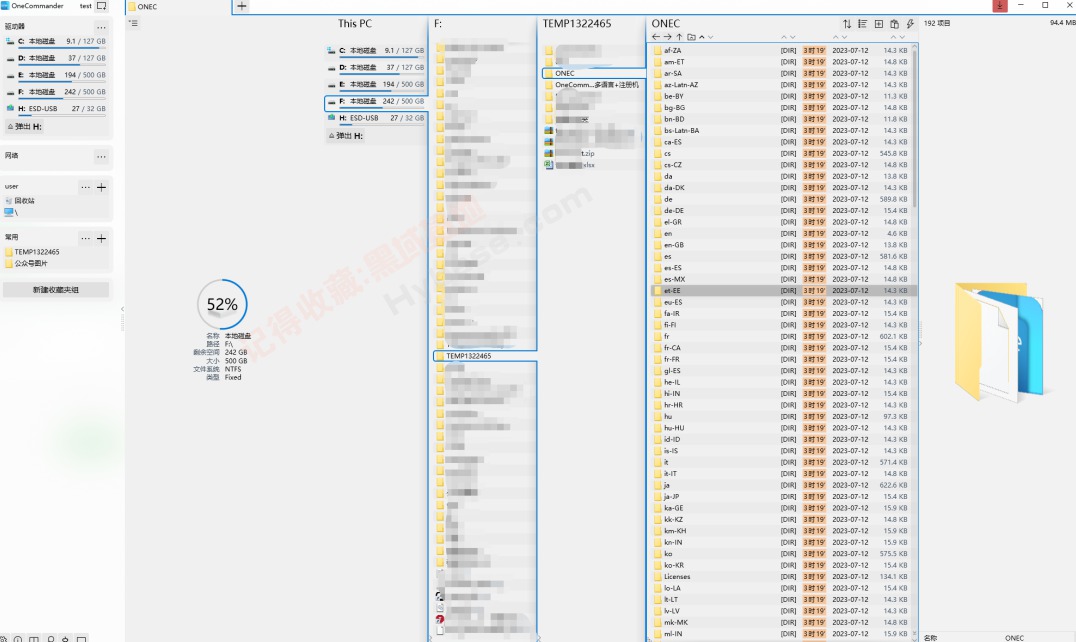Image resolution: width=1076 pixels, height=642 pixels.
Task: Select the fr-CA folder
Action: (x=780, y=348)
